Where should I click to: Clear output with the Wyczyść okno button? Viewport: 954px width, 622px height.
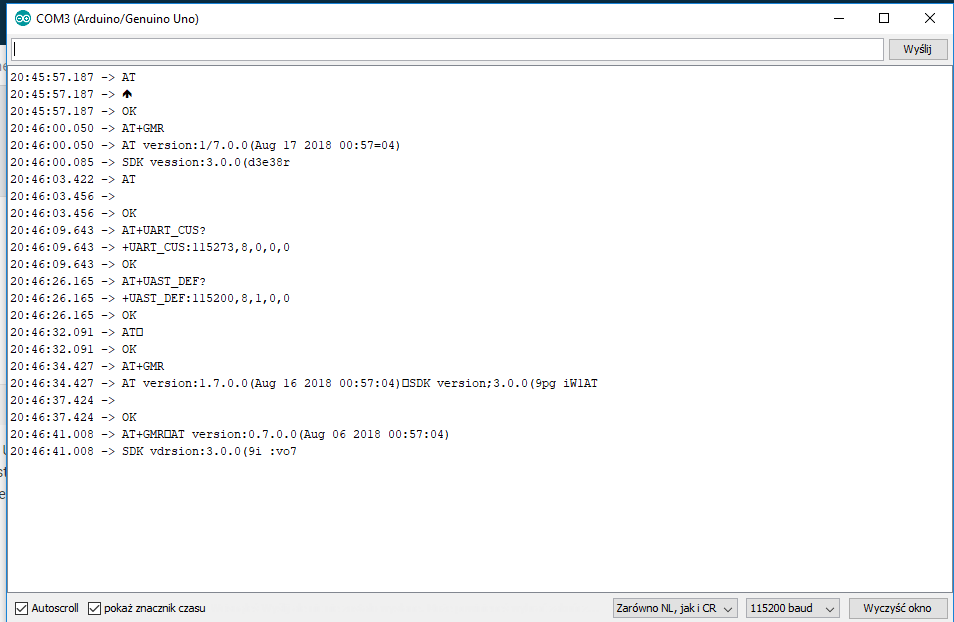pyautogui.click(x=897, y=608)
